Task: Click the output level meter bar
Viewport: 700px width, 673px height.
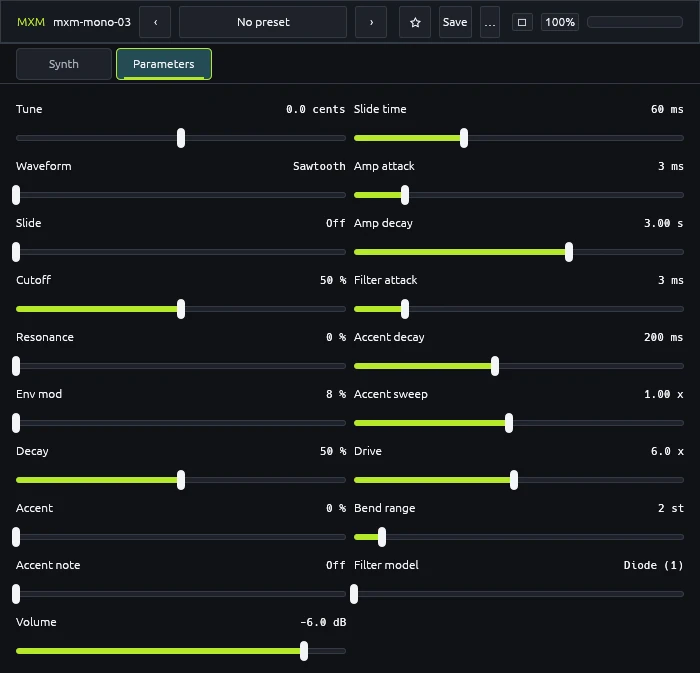Action: point(635,22)
